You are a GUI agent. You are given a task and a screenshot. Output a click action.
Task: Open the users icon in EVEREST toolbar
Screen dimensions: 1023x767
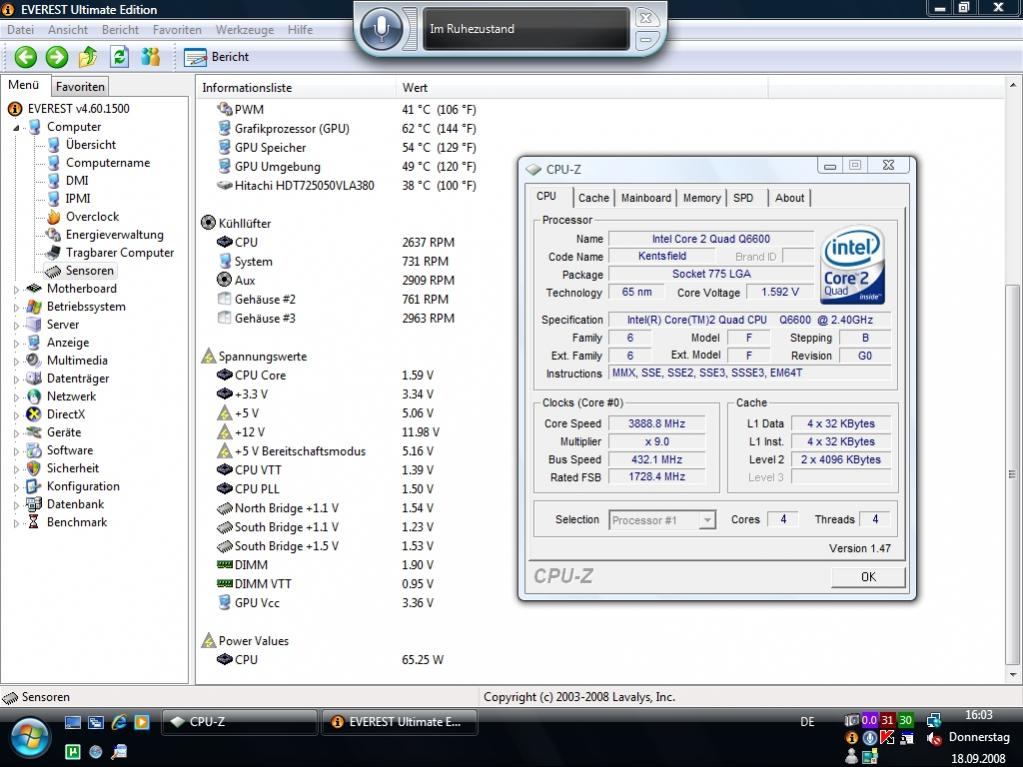click(x=151, y=57)
